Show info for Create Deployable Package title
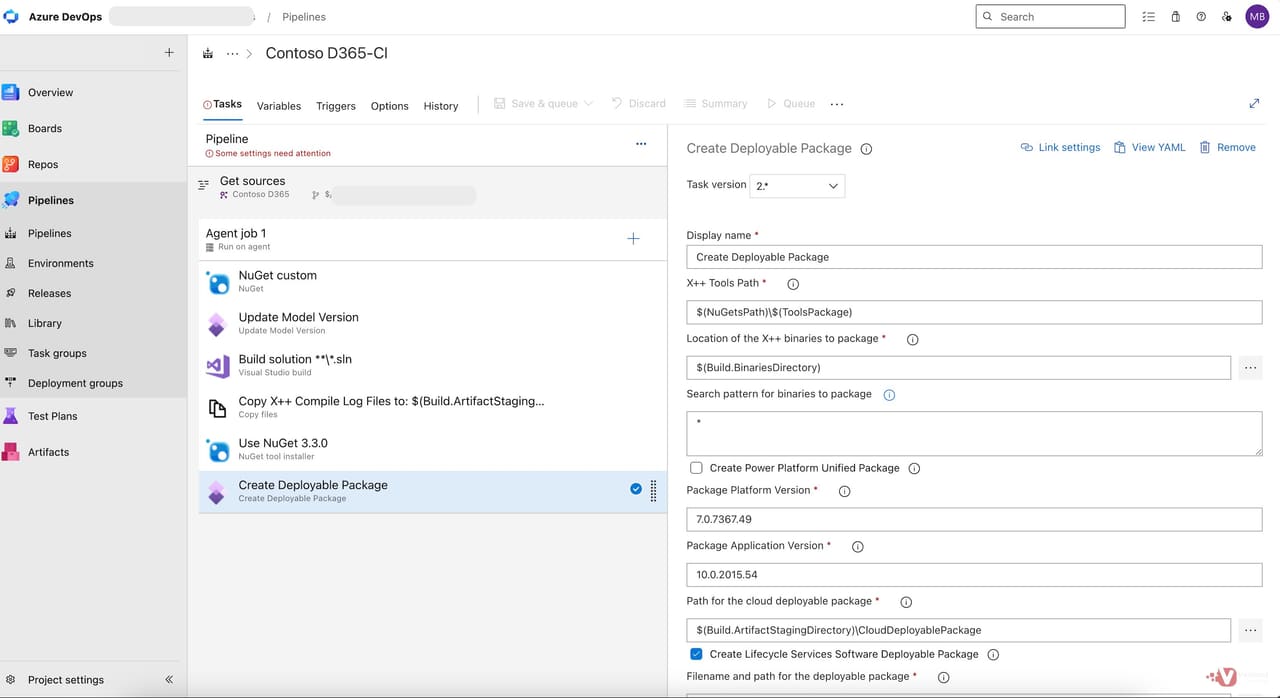This screenshot has width=1280, height=698. tap(866, 149)
